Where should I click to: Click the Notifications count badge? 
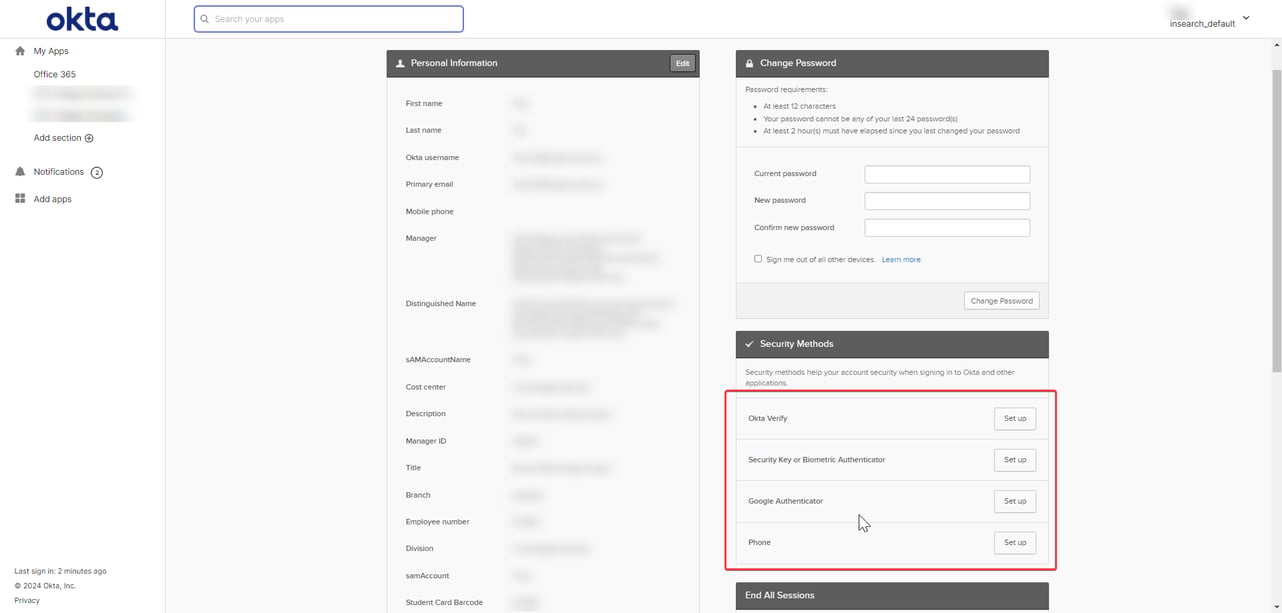pos(97,172)
